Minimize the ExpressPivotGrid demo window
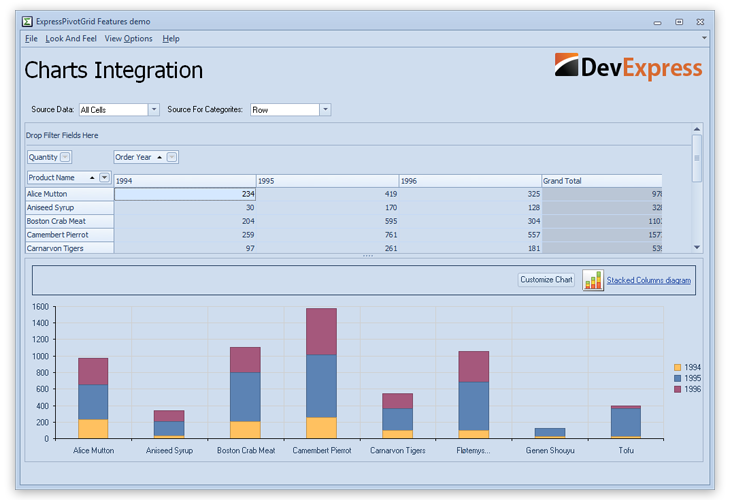 pos(657,22)
